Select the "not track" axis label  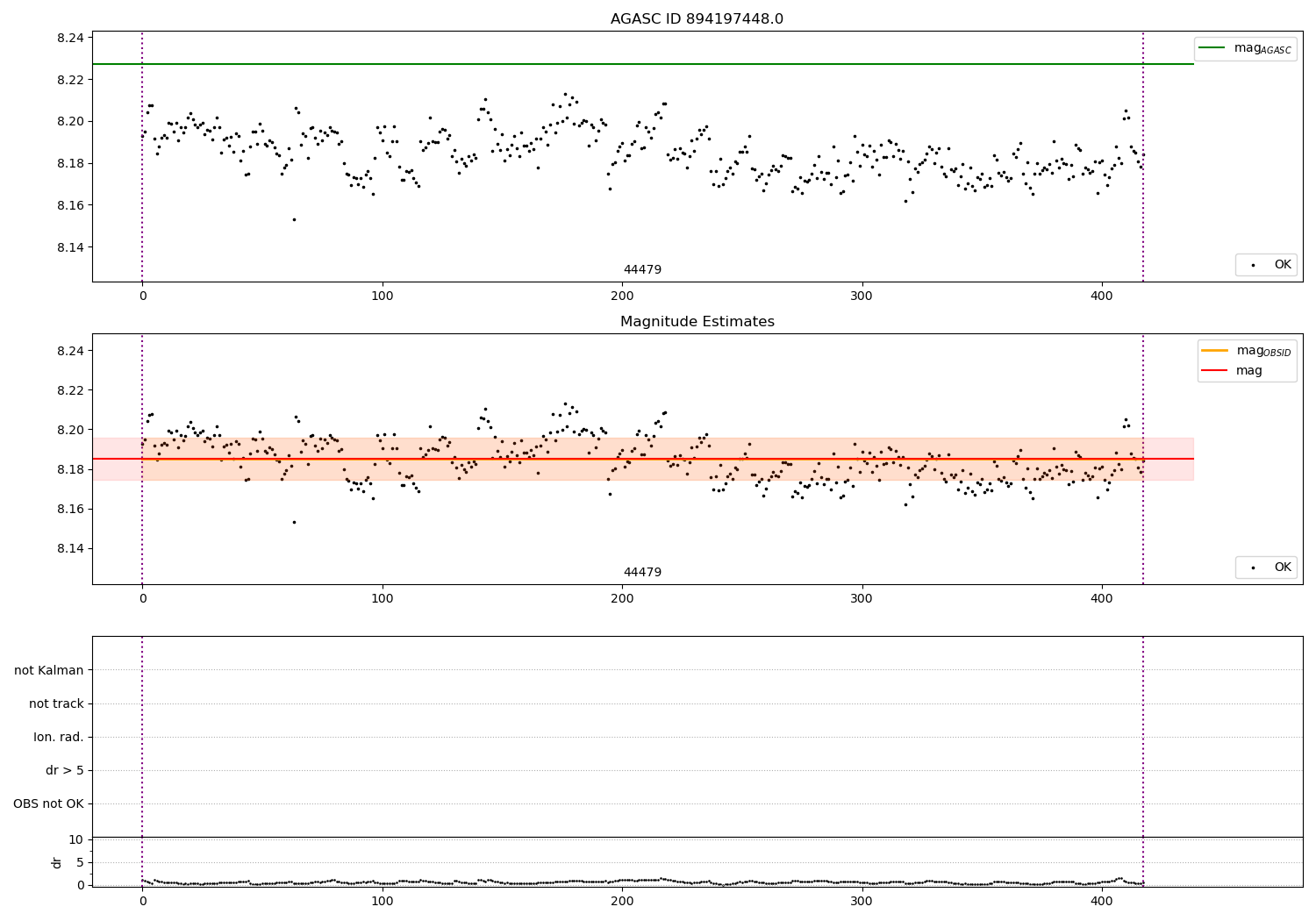56,704
